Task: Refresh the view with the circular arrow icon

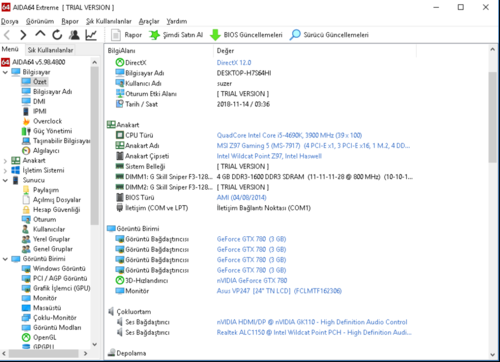Action: tap(57, 35)
